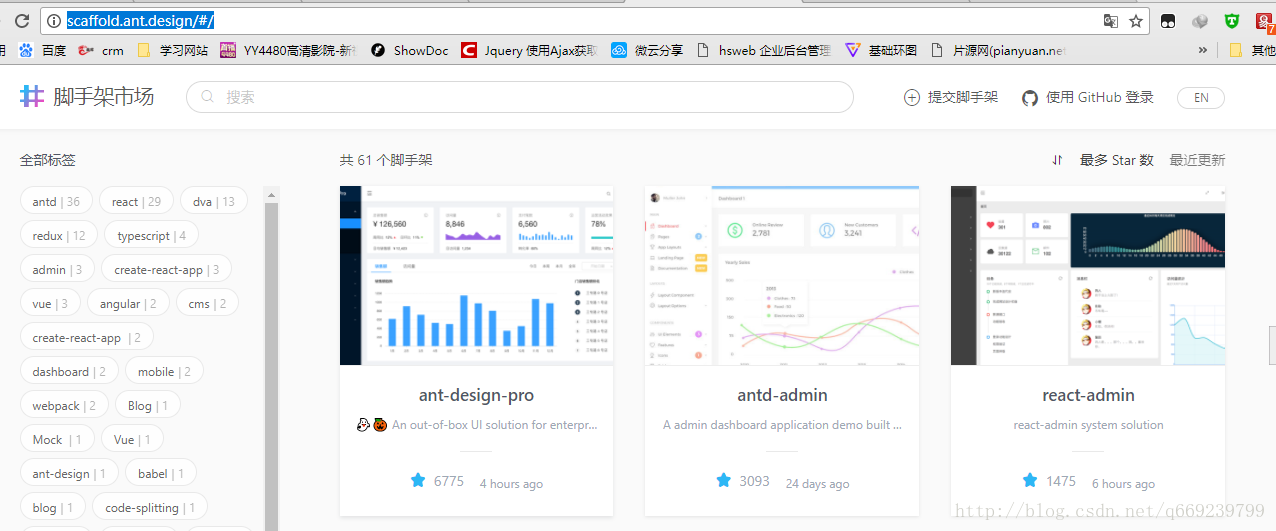Open the antd-admin preview thumbnail
The width and height of the screenshot is (1276, 531).
tap(782, 275)
